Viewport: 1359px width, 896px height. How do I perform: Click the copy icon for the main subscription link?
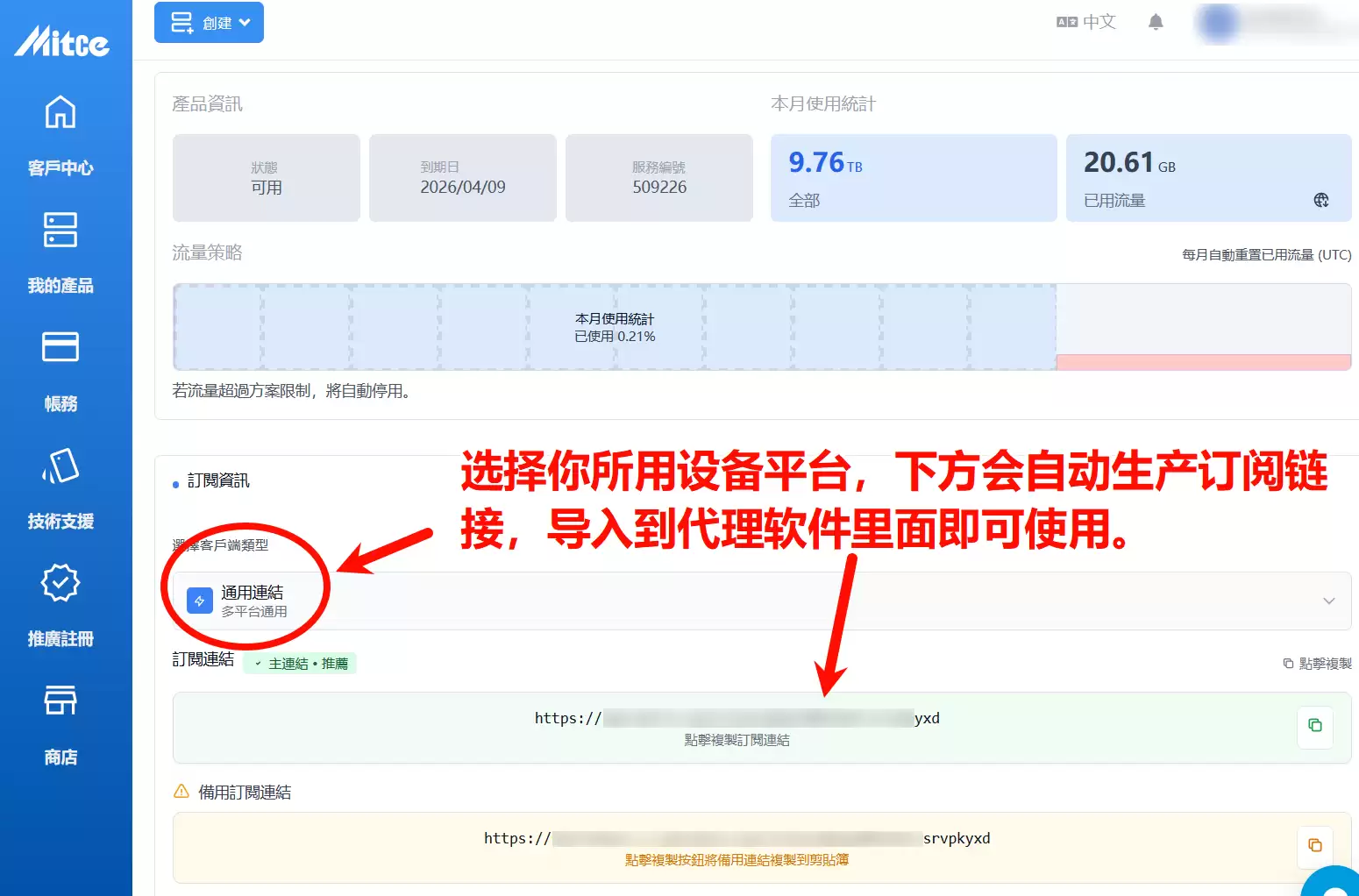(x=1314, y=725)
